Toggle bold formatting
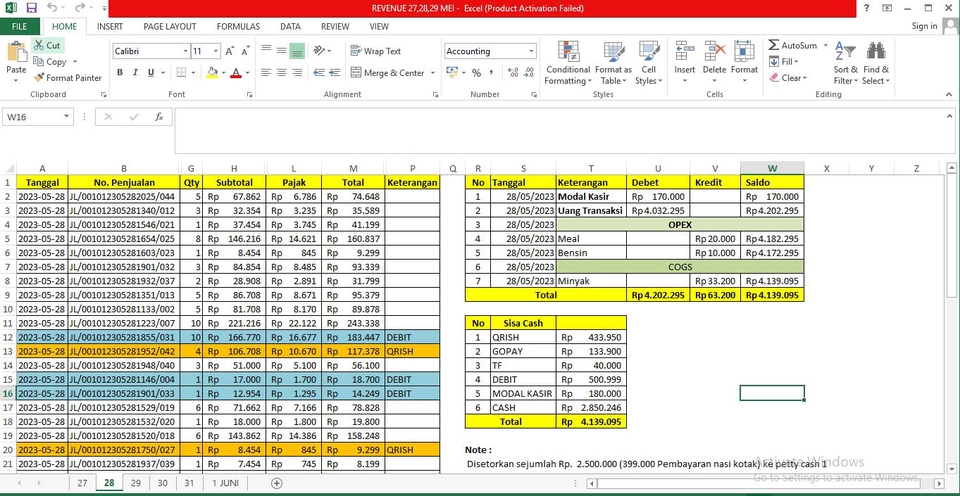960x496 pixels. tap(120, 72)
